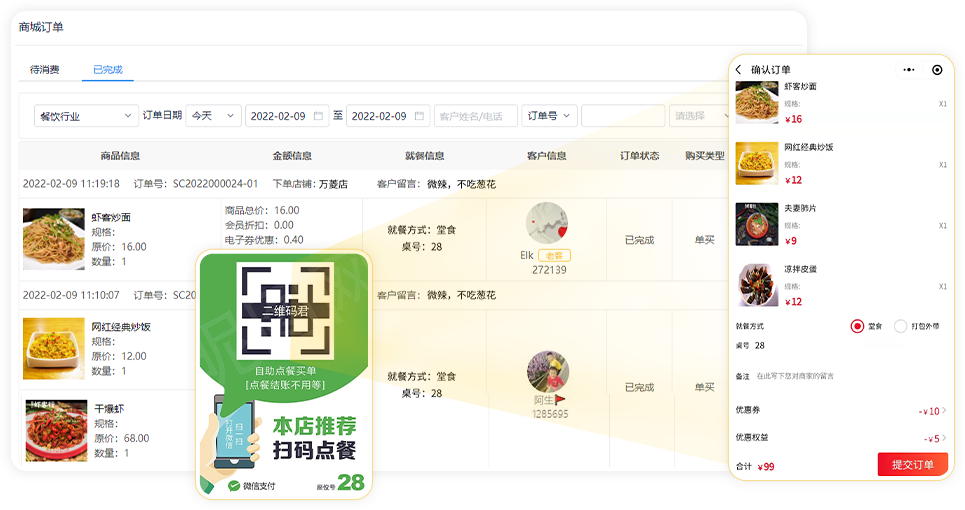Screen dimensions: 965x510
Task: Click the 桌号 28 row in 确认订单
Action: pos(750,346)
